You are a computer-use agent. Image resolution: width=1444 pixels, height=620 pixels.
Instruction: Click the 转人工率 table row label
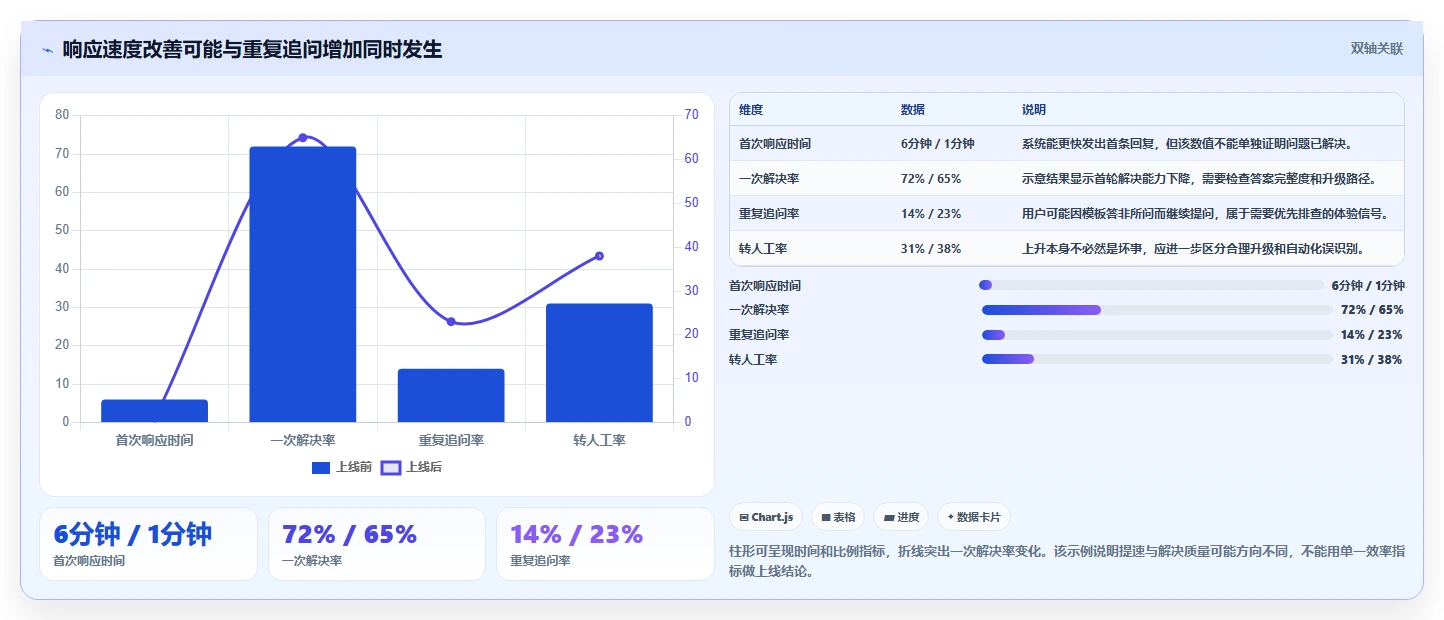click(763, 249)
